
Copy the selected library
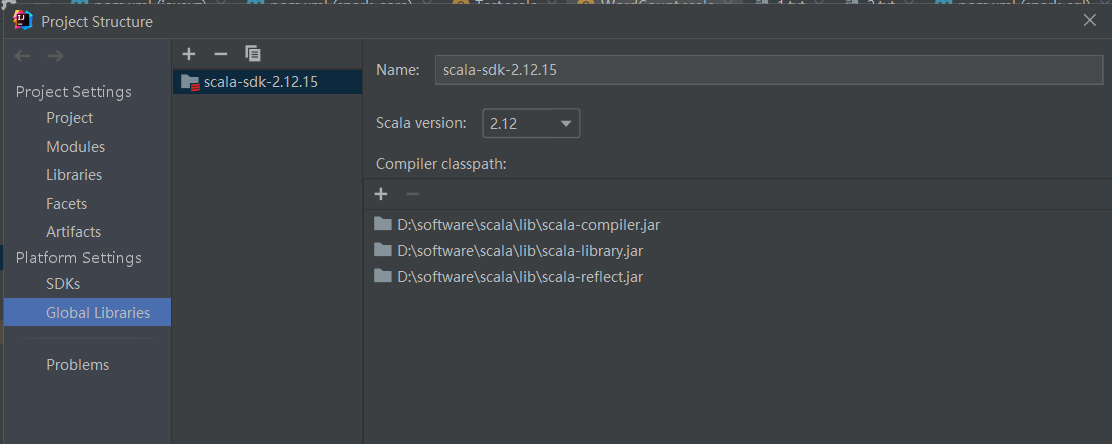252,53
